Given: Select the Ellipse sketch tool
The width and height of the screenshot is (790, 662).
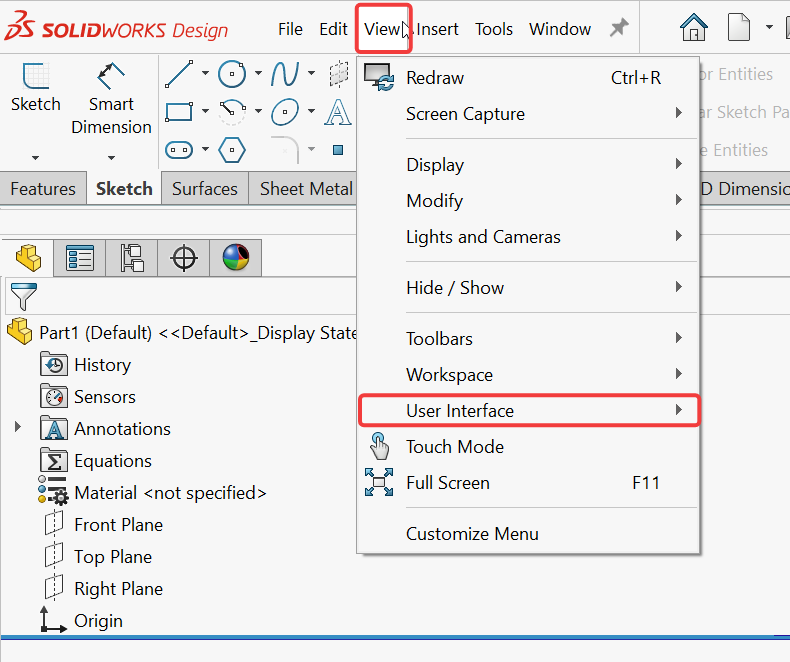Looking at the screenshot, I should pos(285,111).
